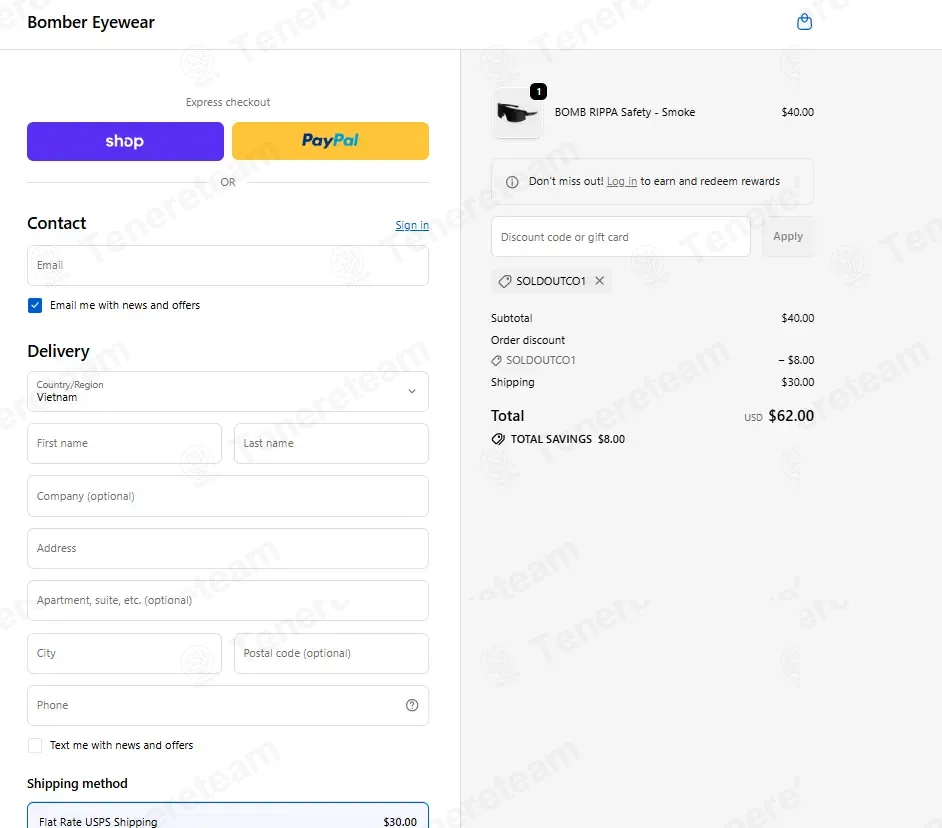This screenshot has height=828, width=942.
Task: Uncheck Email me with news and offers
Action: coord(35,305)
